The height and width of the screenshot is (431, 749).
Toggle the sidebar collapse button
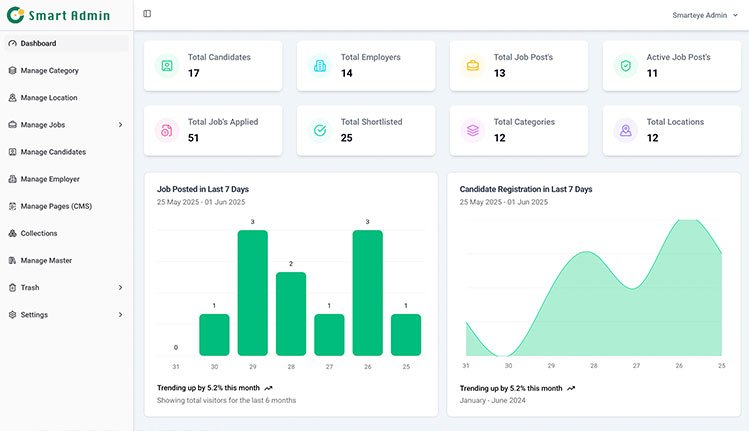(x=147, y=14)
